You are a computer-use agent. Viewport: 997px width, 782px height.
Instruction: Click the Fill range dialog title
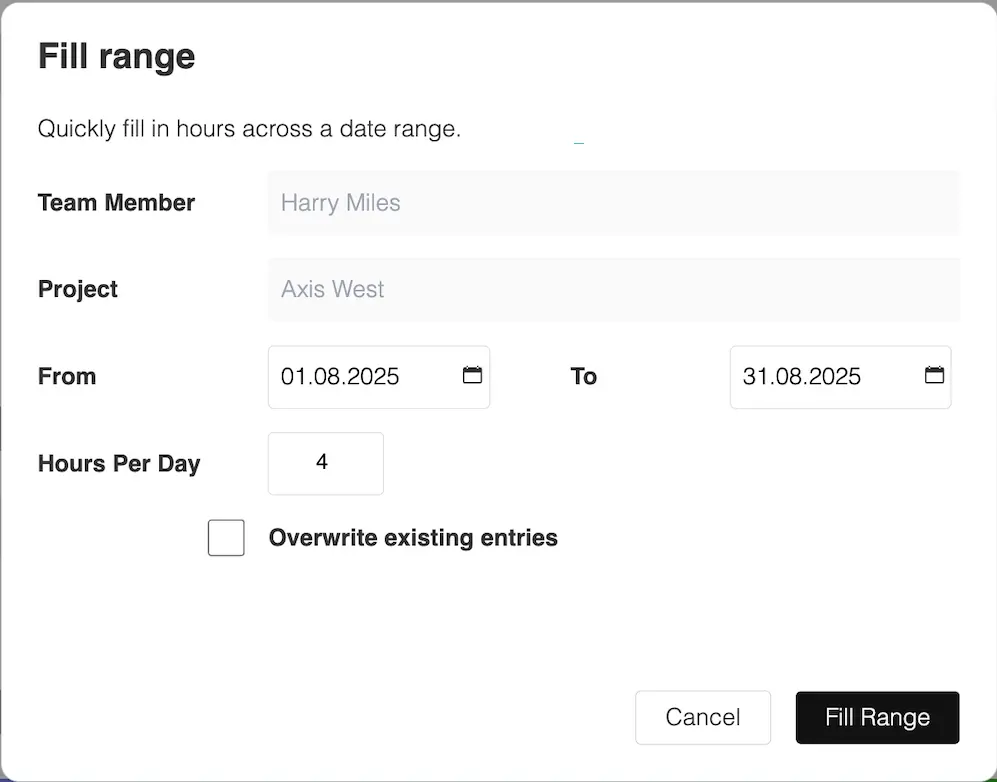click(115, 56)
